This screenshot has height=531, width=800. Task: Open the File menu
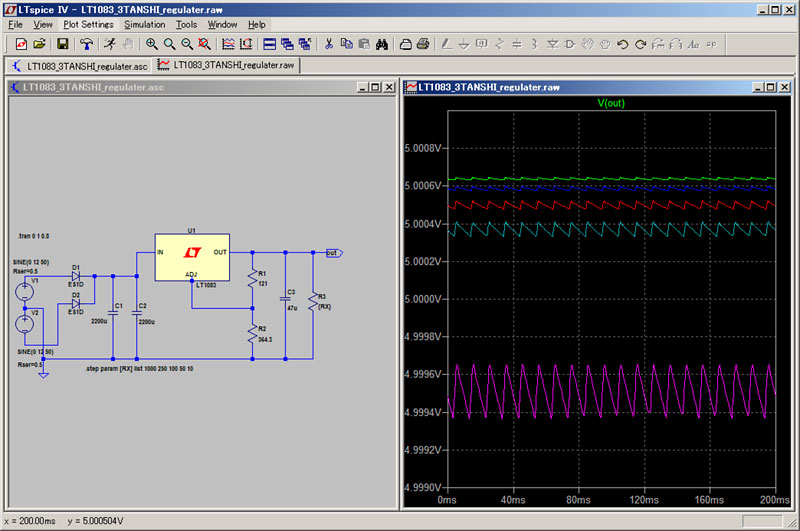click(15, 24)
